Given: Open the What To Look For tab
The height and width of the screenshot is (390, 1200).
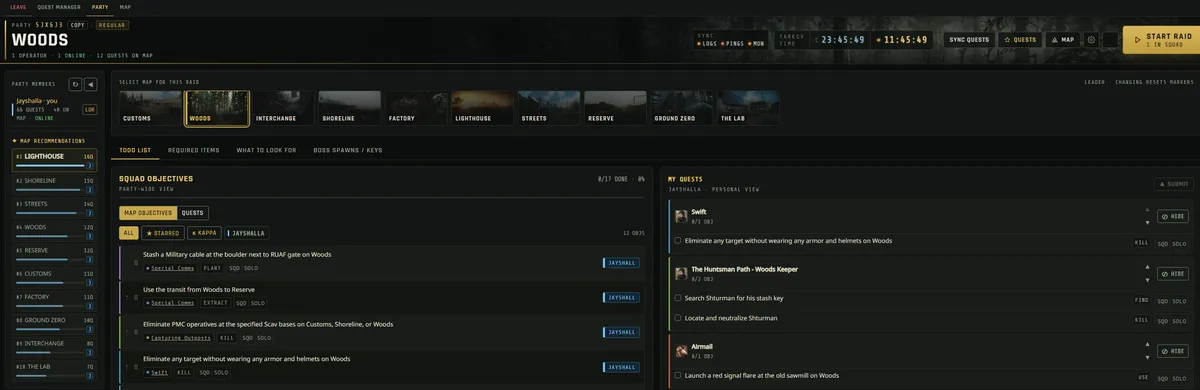Looking at the screenshot, I should click(x=266, y=150).
